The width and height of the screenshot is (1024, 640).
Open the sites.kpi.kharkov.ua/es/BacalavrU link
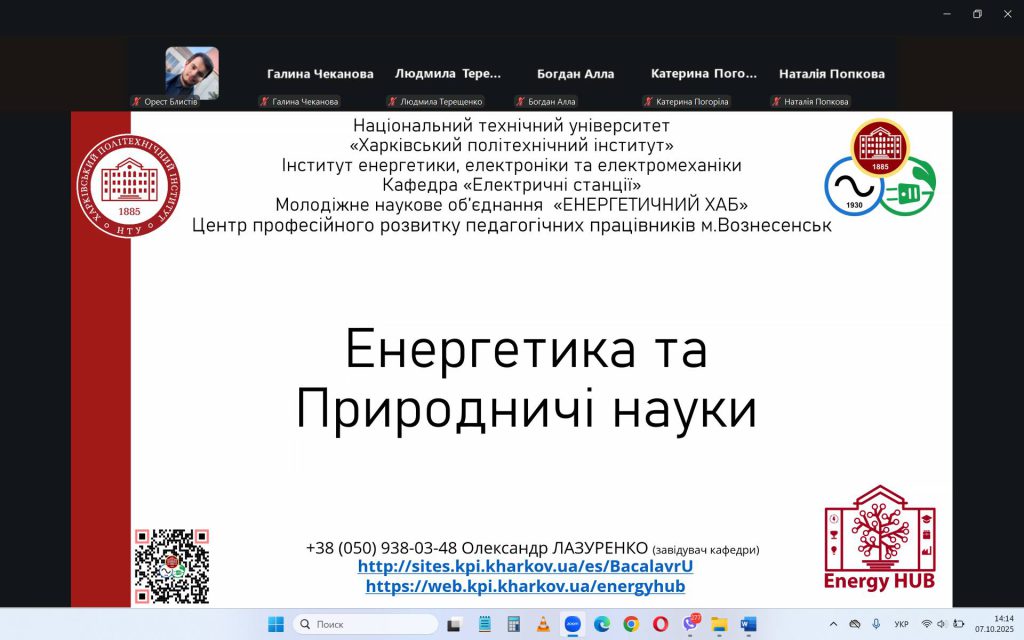[x=525, y=567]
